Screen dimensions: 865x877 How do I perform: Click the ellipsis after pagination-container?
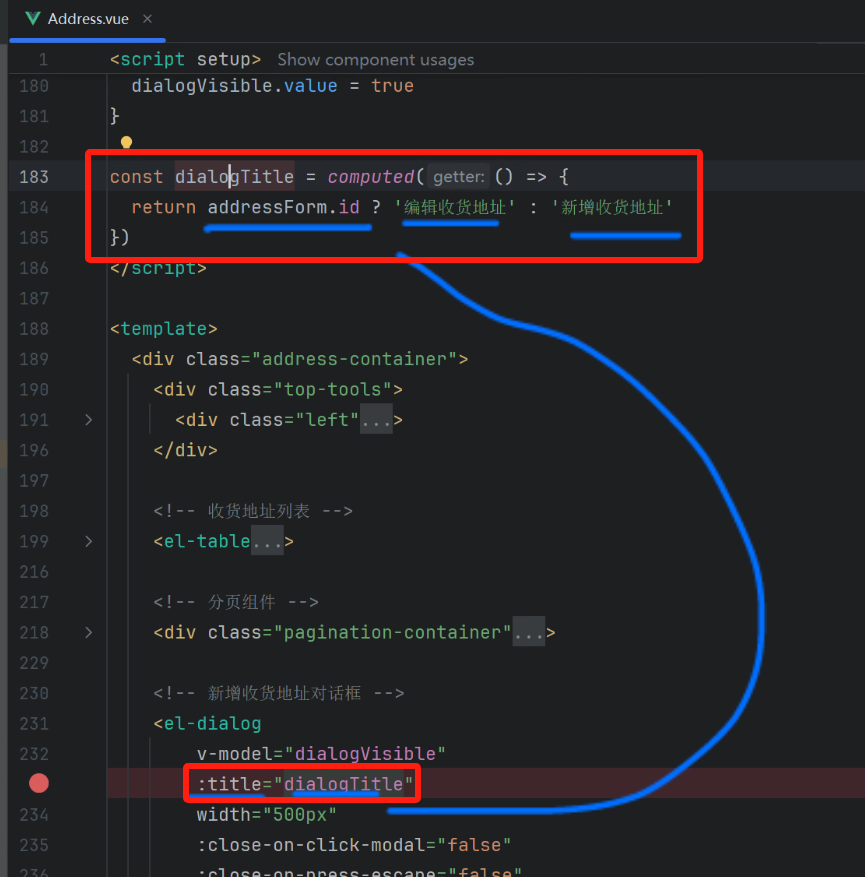coord(528,633)
